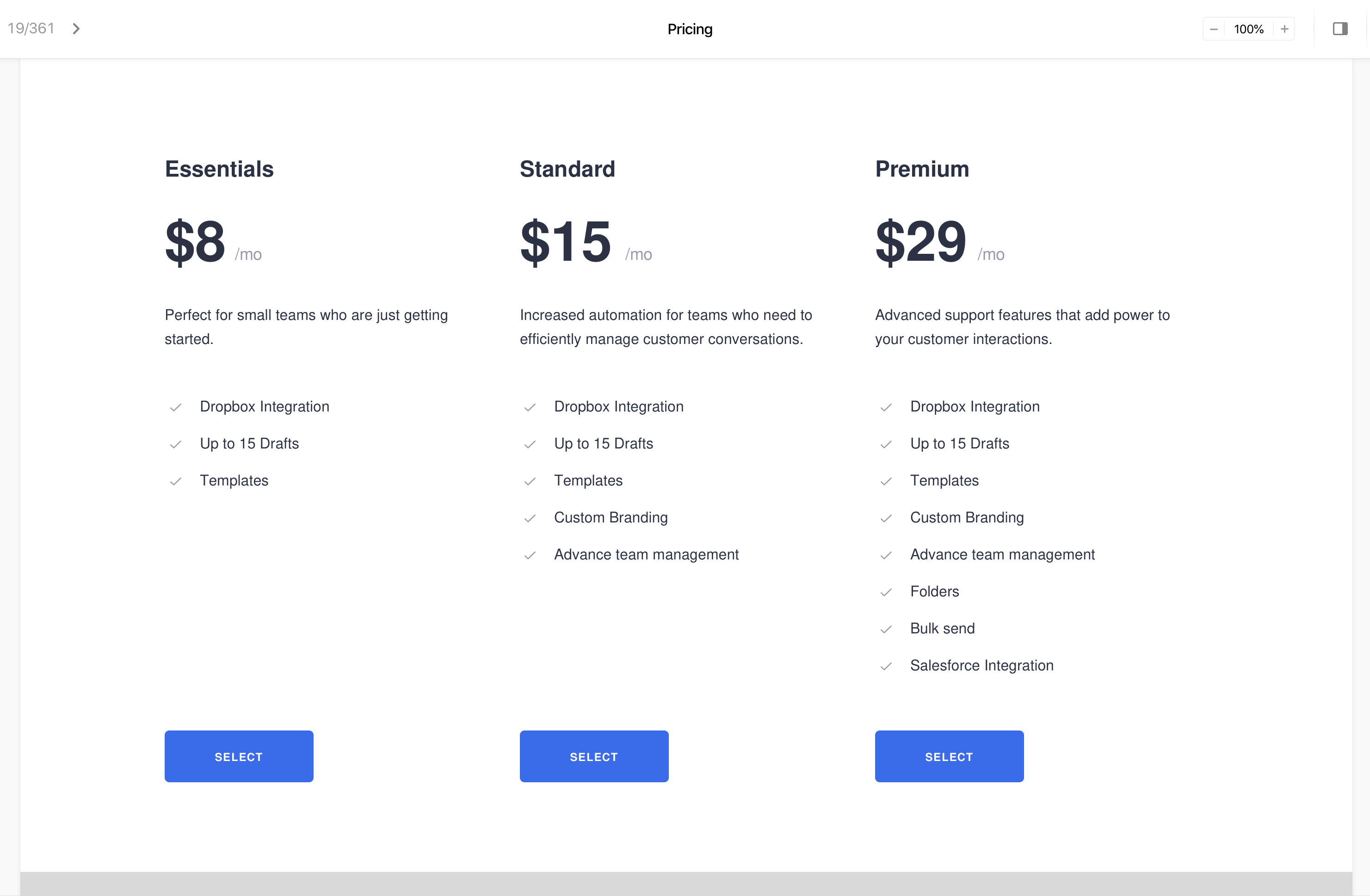The height and width of the screenshot is (896, 1370).
Task: Toggle the right sidebar panel icon
Action: [x=1340, y=29]
